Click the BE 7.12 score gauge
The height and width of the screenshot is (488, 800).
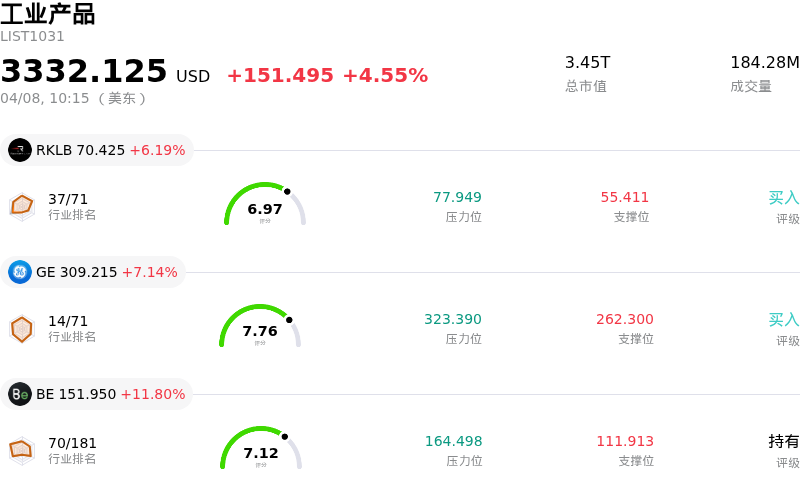point(261,449)
